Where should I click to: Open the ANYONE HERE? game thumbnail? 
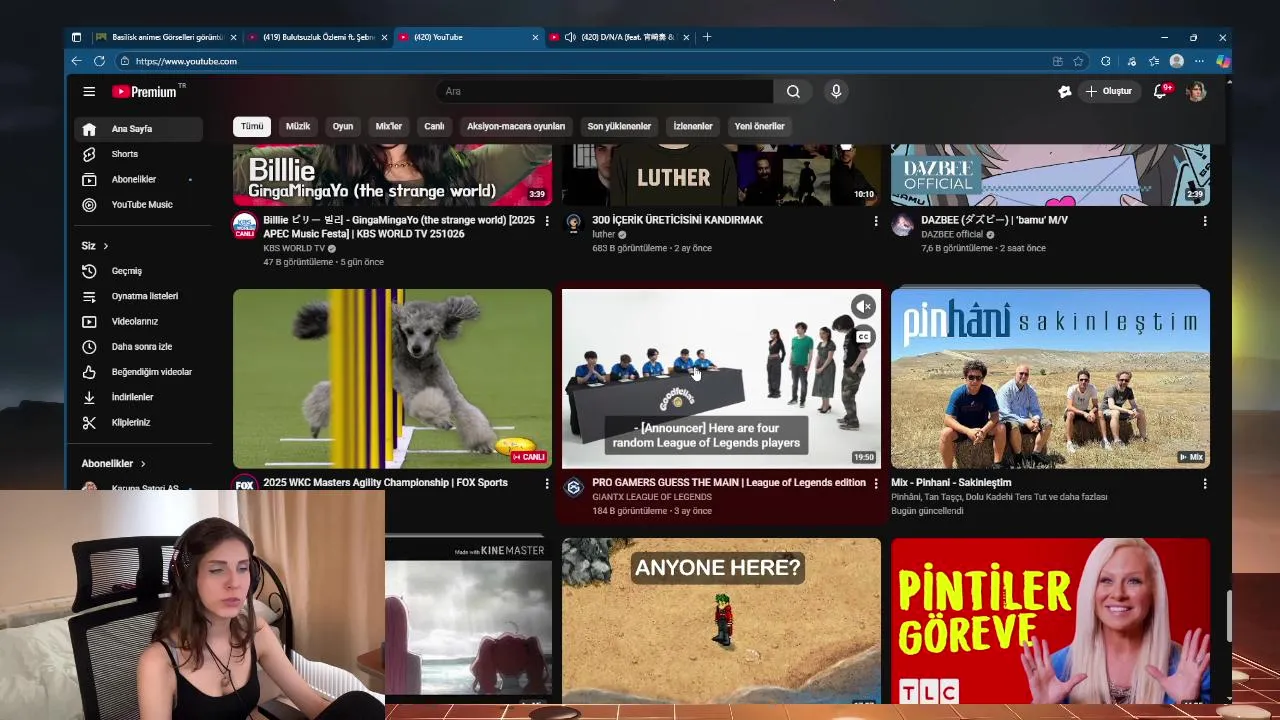[x=721, y=621]
